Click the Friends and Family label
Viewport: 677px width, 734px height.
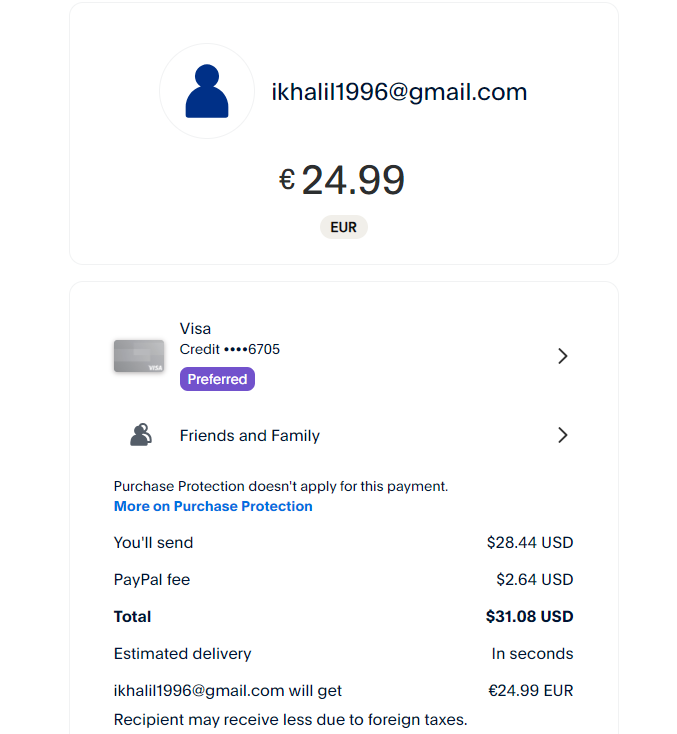point(250,436)
